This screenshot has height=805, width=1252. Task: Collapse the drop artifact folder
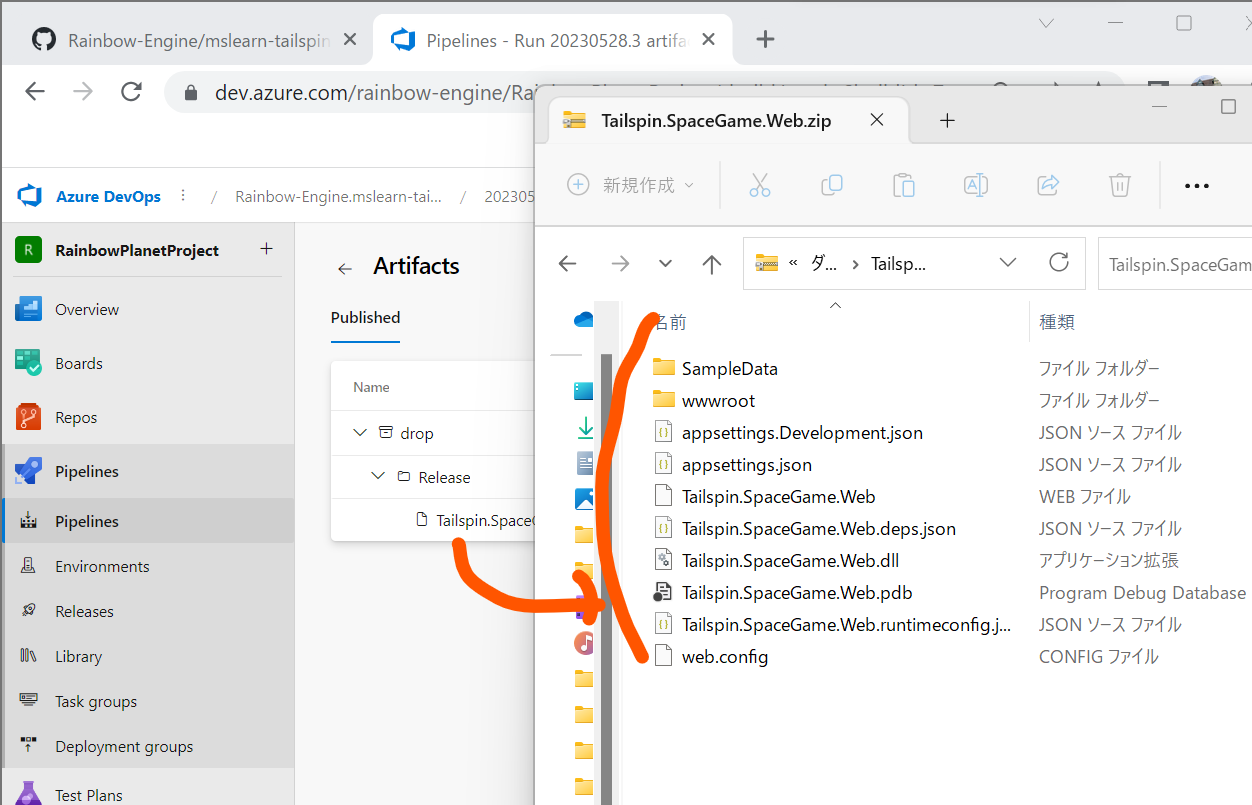(360, 433)
